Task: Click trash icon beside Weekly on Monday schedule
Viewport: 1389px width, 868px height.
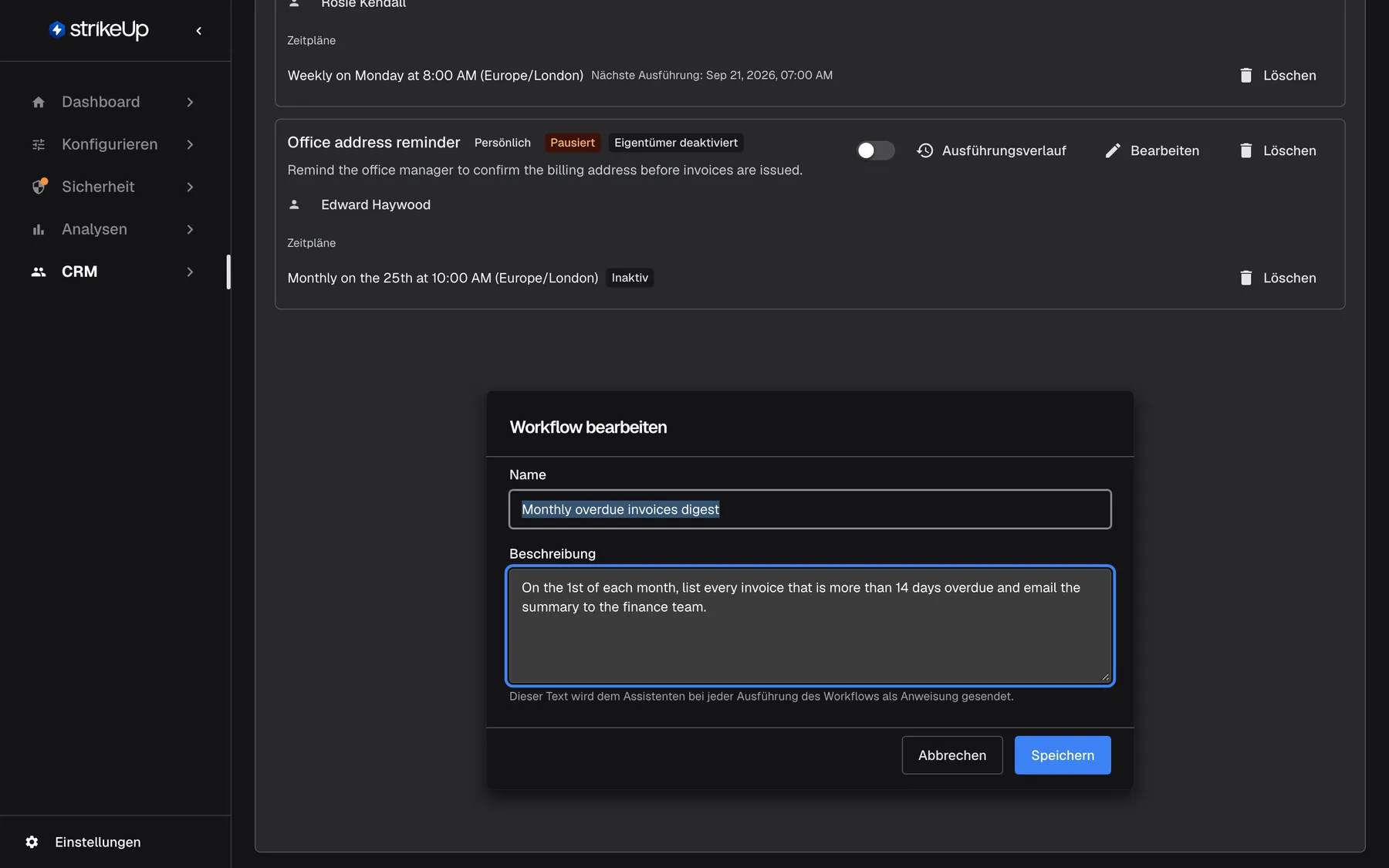Action: click(x=1245, y=75)
